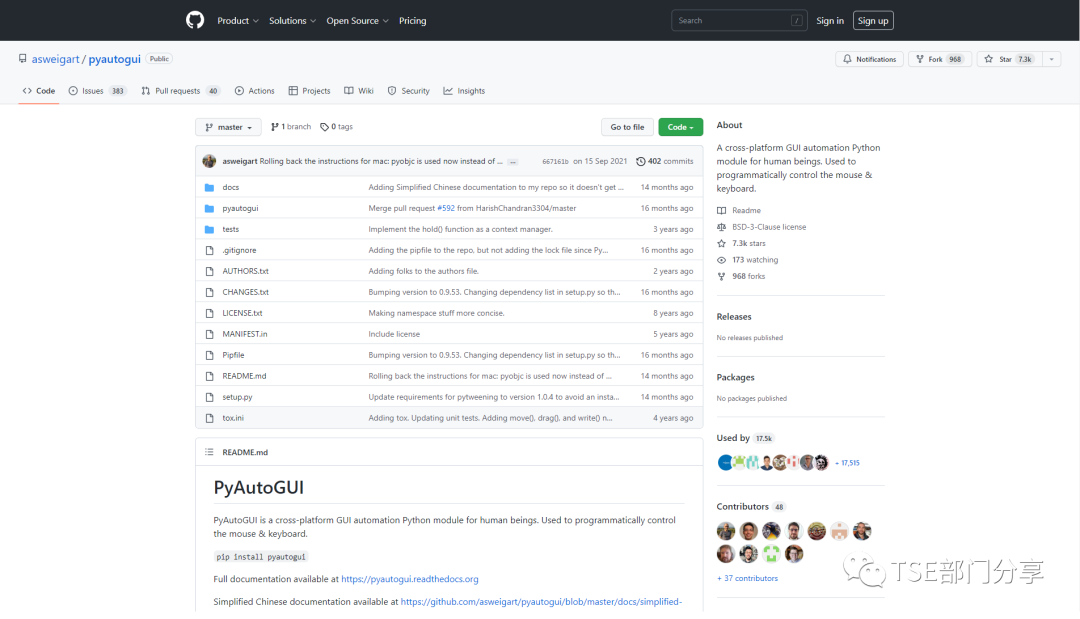Click Sign in
1080x619 pixels.
pyautogui.click(x=830, y=21)
